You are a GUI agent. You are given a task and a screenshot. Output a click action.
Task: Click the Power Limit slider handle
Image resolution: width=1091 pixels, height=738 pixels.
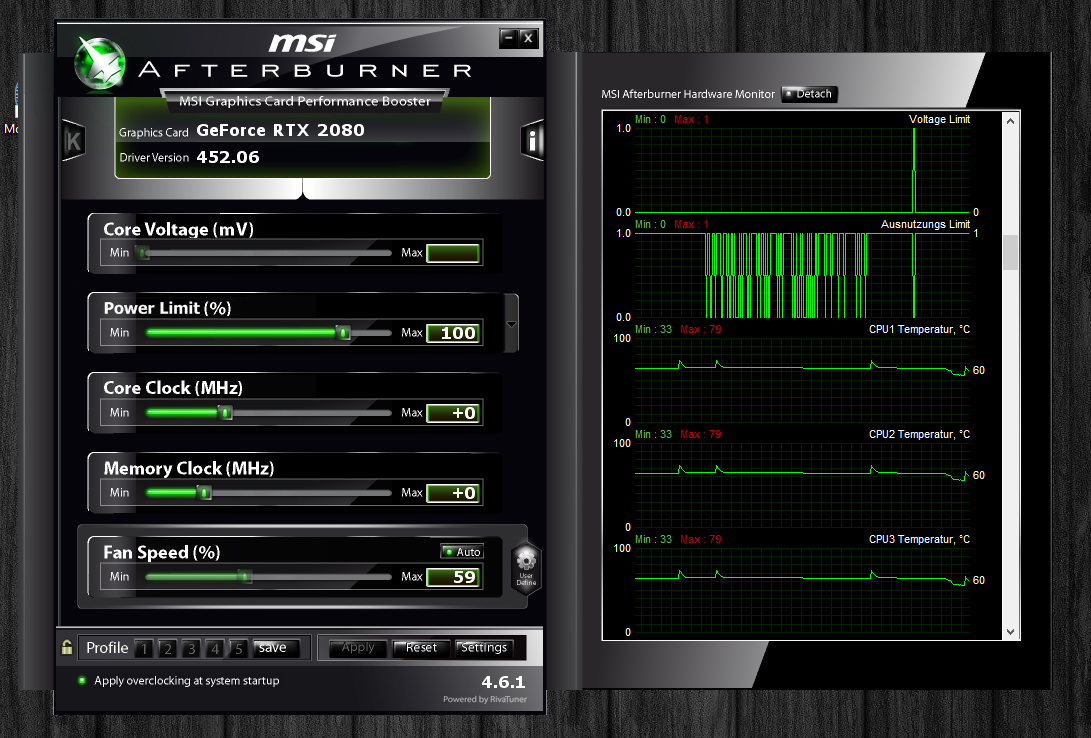343,332
